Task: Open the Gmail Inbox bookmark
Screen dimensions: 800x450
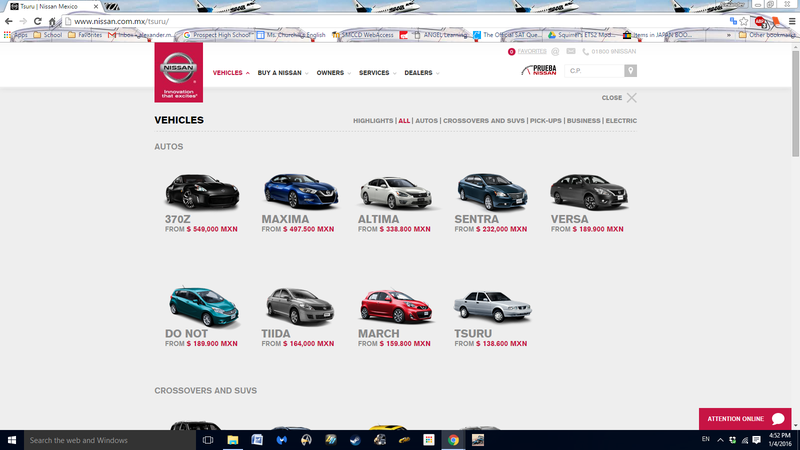Action: pyautogui.click(x=141, y=35)
